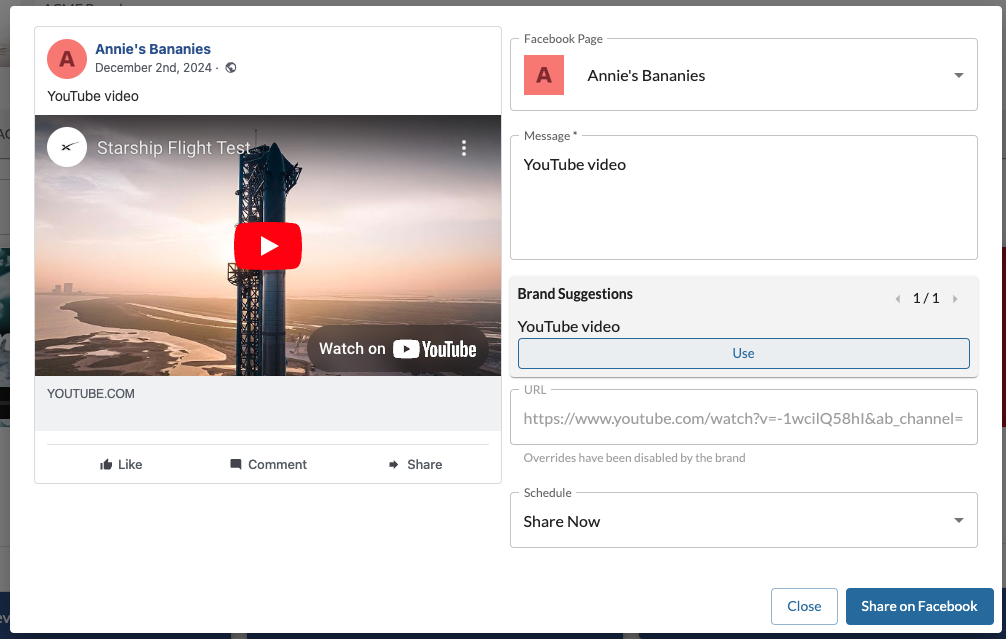Click Share on Facebook button
Screen dimensions: 1006x639
[919, 606]
